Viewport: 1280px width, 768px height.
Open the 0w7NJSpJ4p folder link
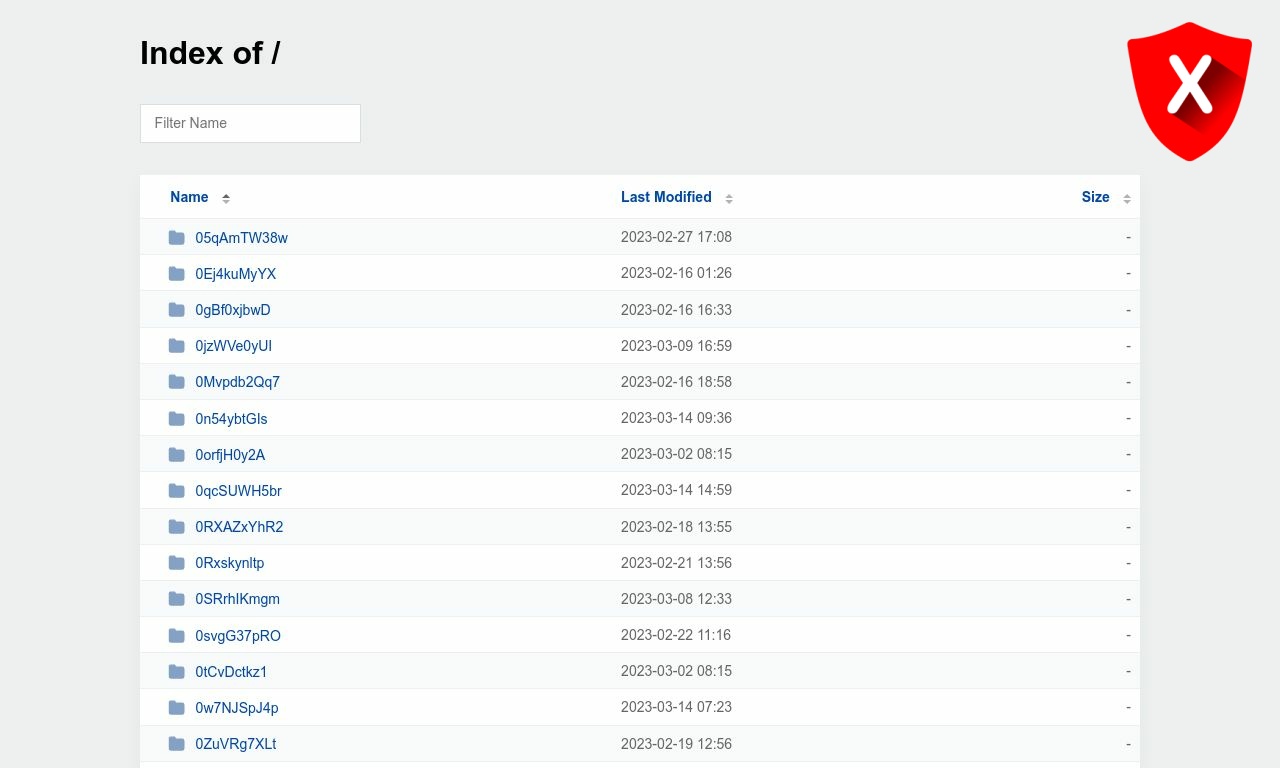[237, 708]
